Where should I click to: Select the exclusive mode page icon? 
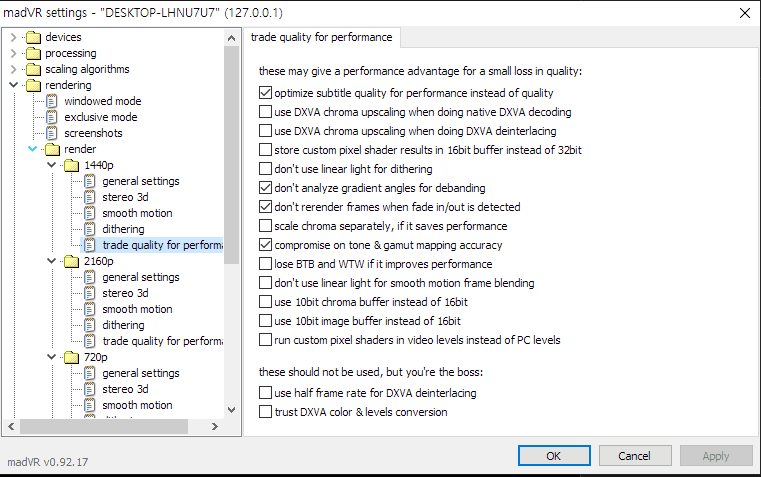tap(52, 117)
